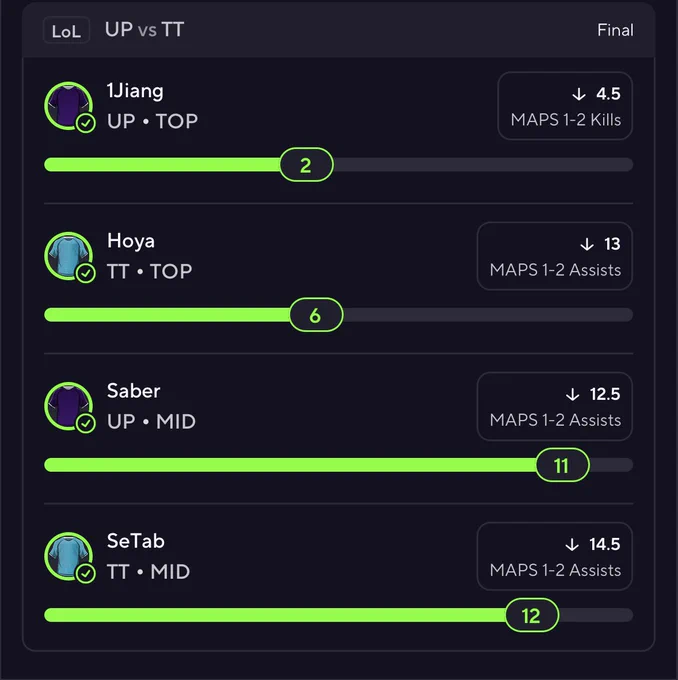Click the down arrow next to 14.5
This screenshot has height=680, width=678.
(572, 544)
